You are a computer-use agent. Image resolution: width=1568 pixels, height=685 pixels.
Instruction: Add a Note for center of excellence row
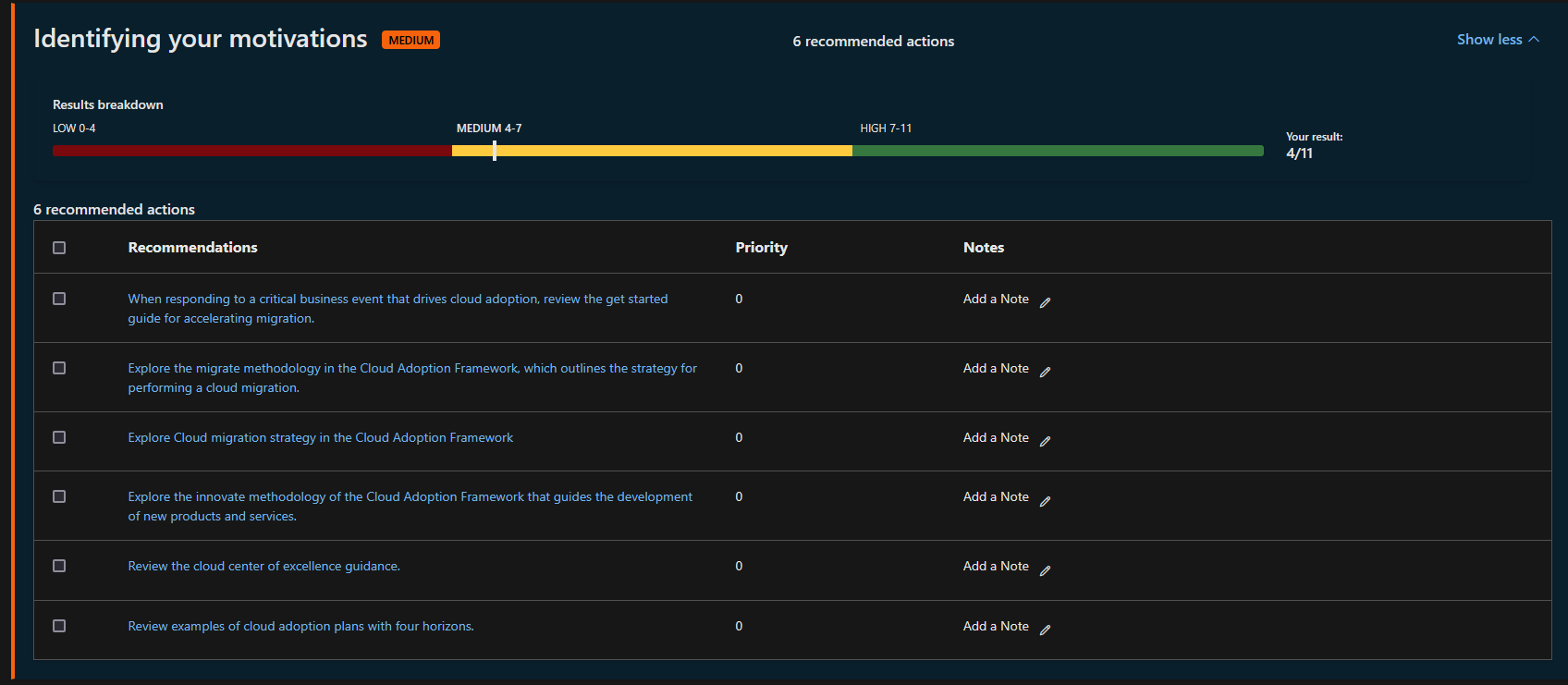[996, 566]
